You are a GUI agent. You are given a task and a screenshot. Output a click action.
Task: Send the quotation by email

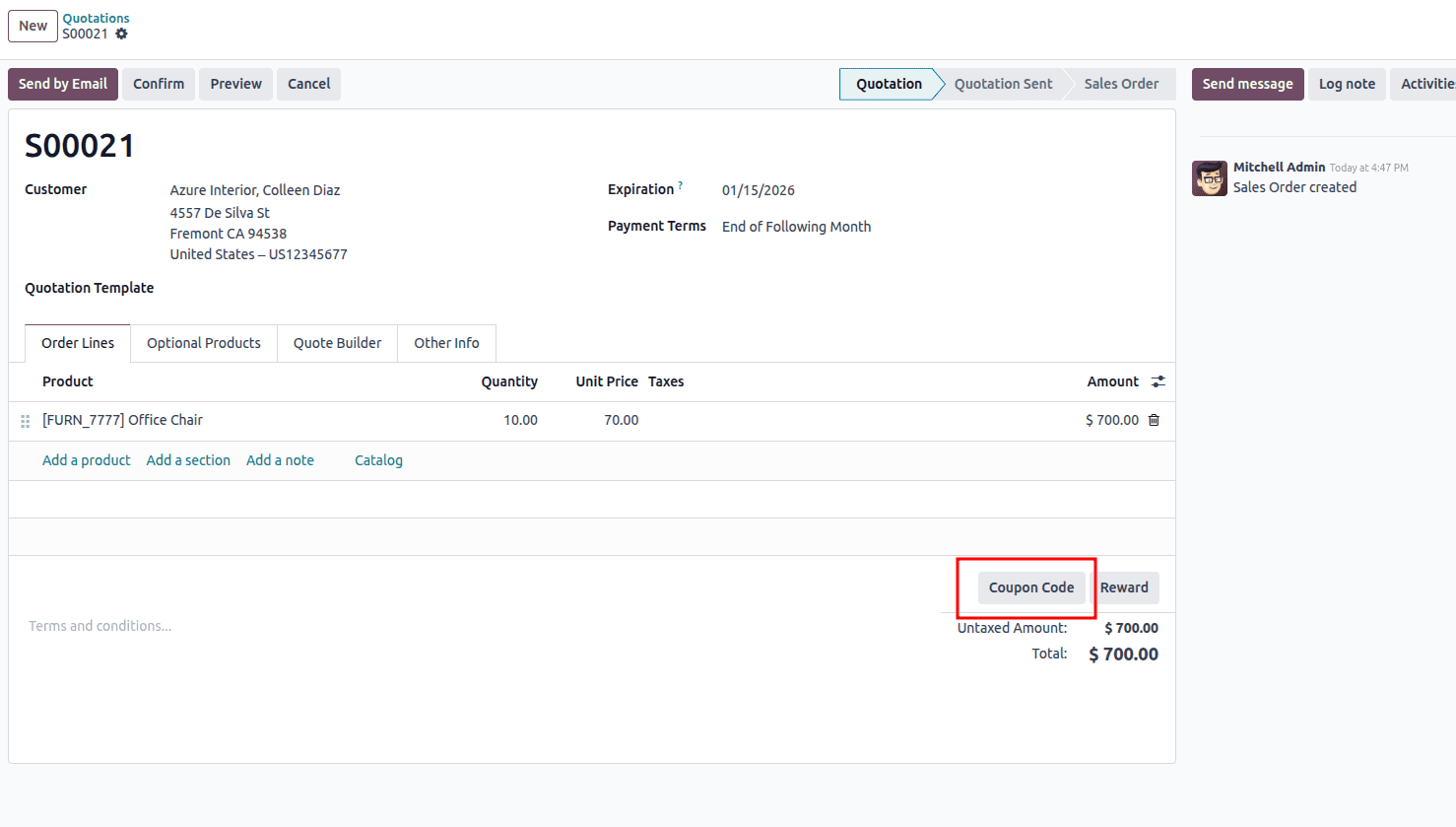(x=62, y=84)
